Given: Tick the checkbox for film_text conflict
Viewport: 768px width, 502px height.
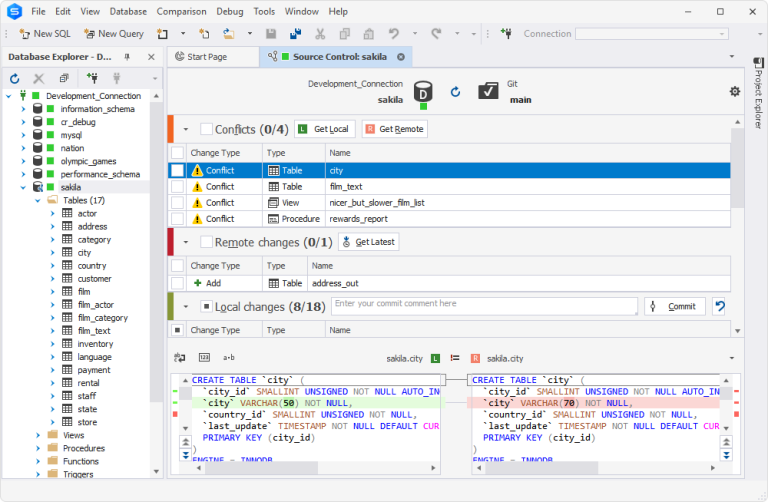Looking at the screenshot, I should 177,186.
